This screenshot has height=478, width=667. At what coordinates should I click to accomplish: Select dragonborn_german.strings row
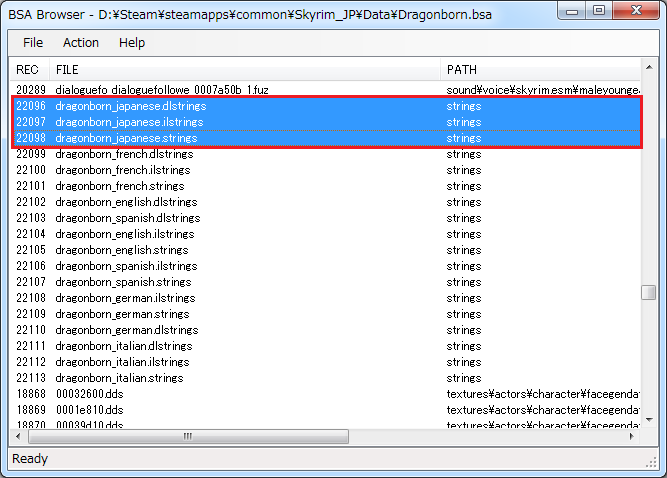tap(325, 314)
